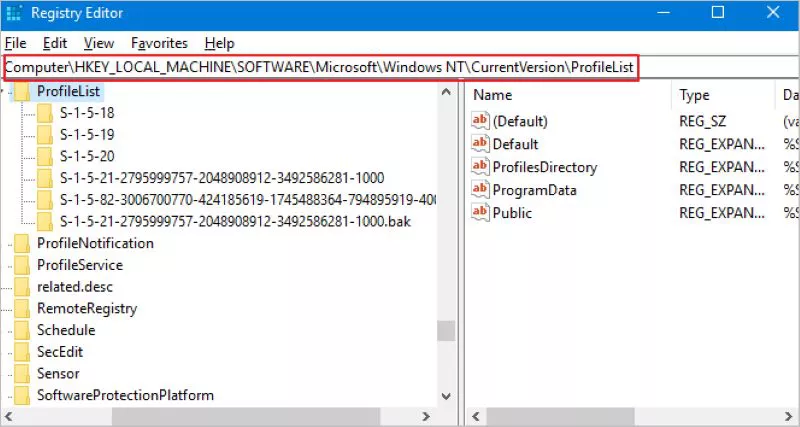Select the (Default) registry value
Screen dimensions: 800x427
click(x=520, y=121)
